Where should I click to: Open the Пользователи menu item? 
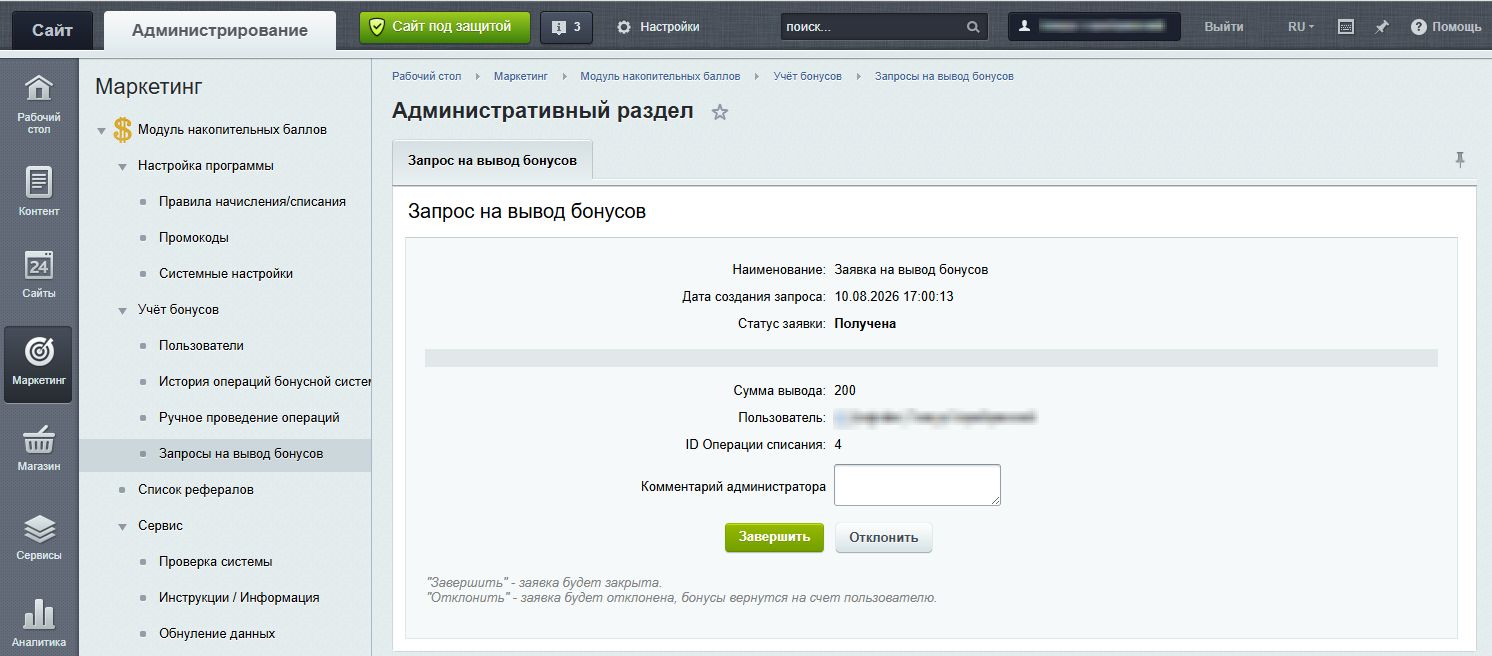(201, 345)
